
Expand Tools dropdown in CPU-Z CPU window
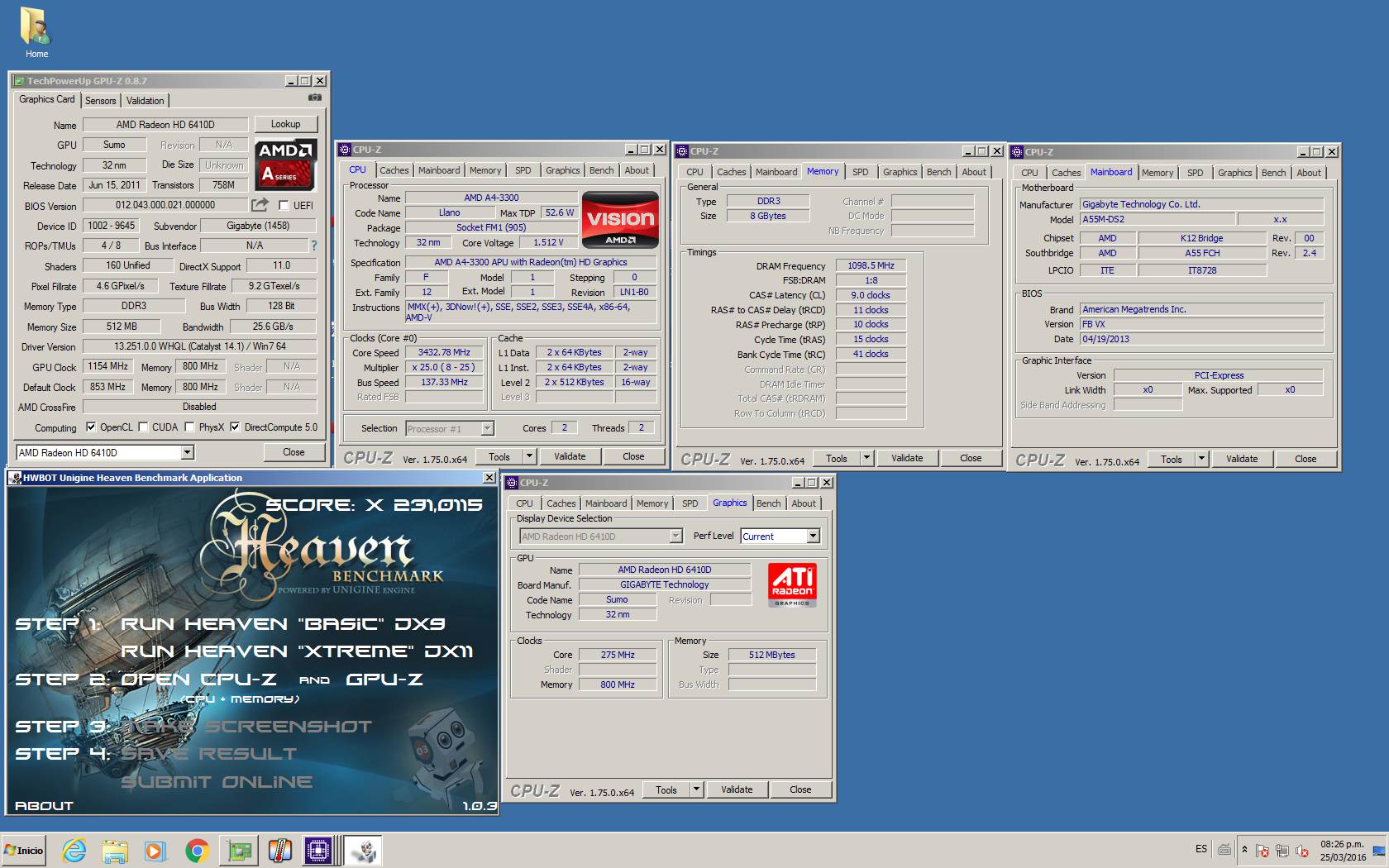click(x=530, y=456)
